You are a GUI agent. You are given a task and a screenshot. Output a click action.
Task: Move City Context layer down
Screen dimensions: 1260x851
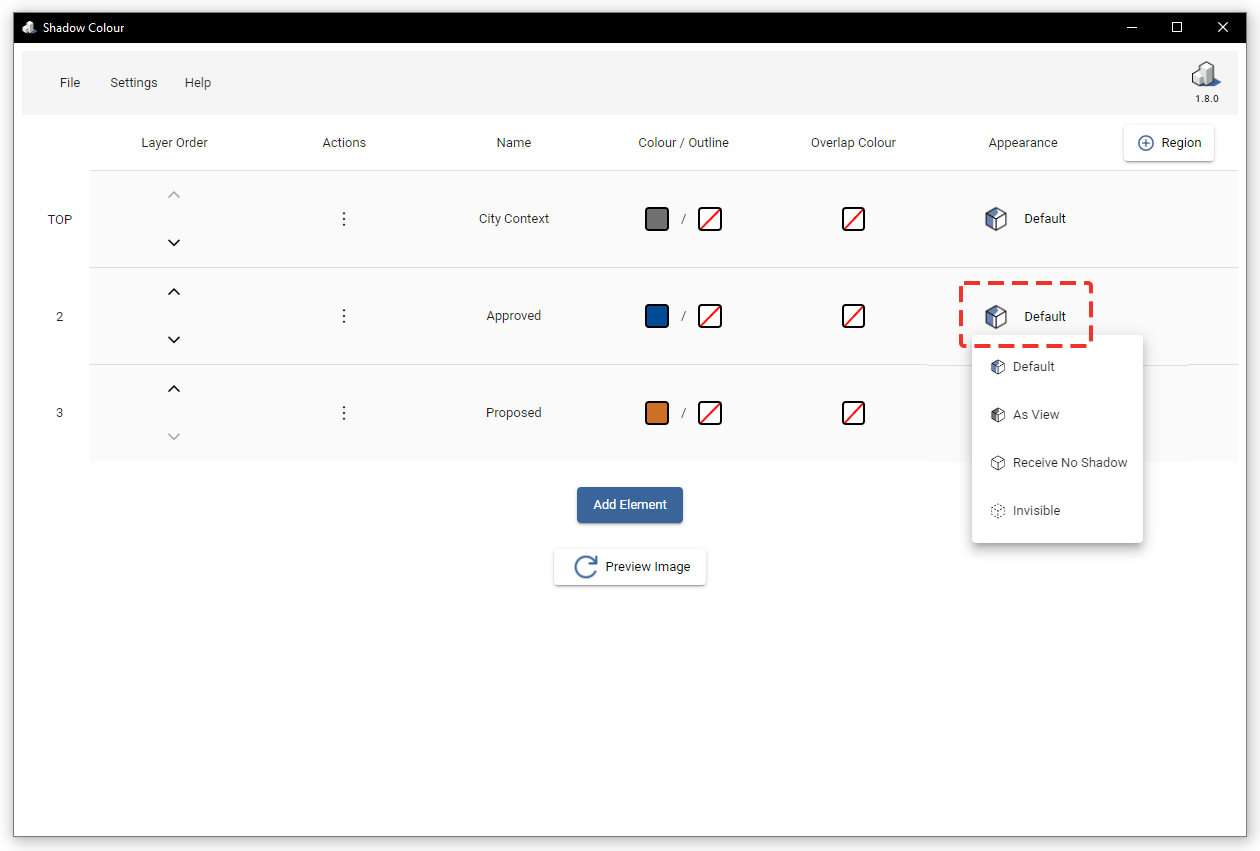[x=174, y=242]
